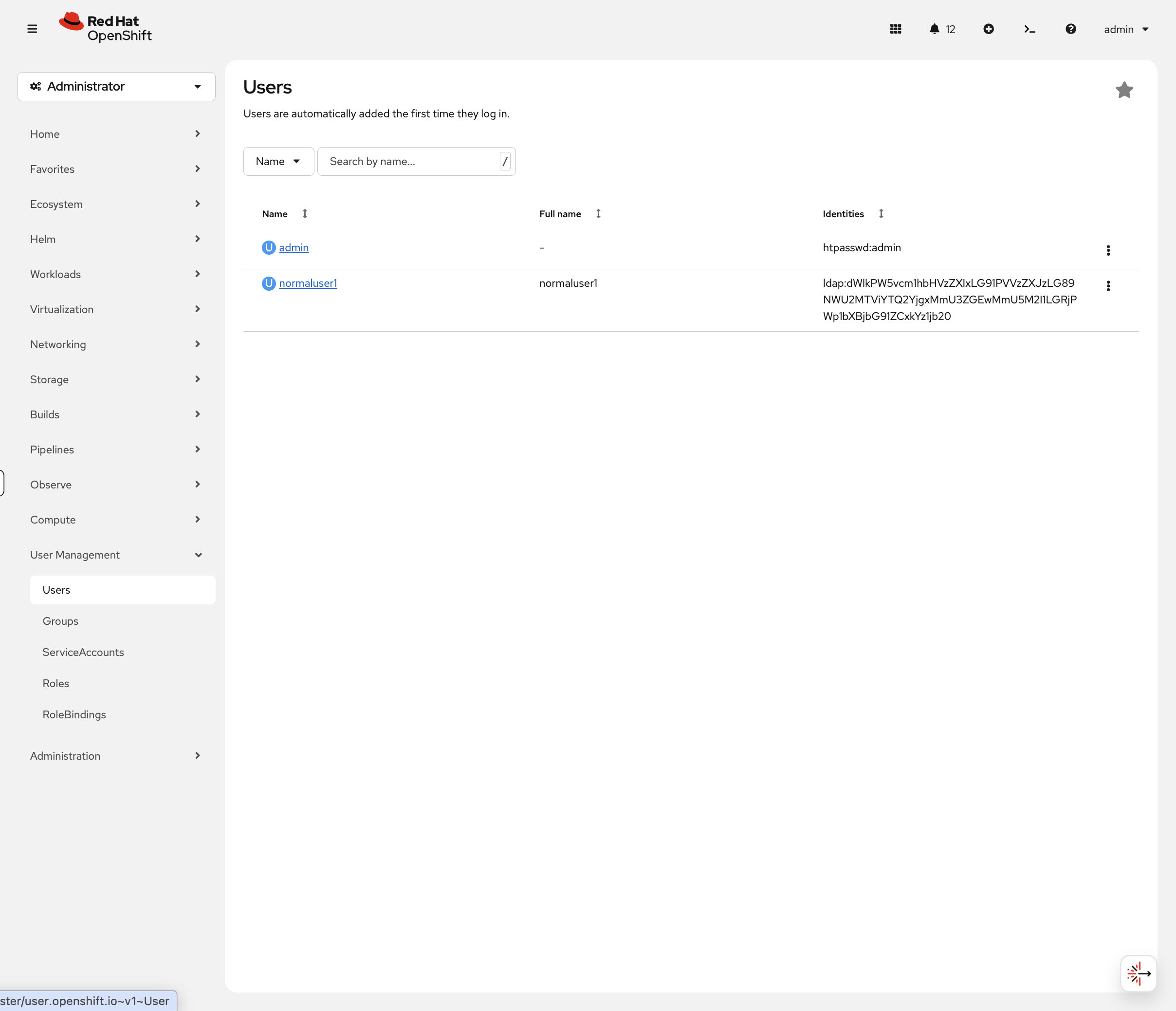Open the Name filter type dropdown

point(278,161)
